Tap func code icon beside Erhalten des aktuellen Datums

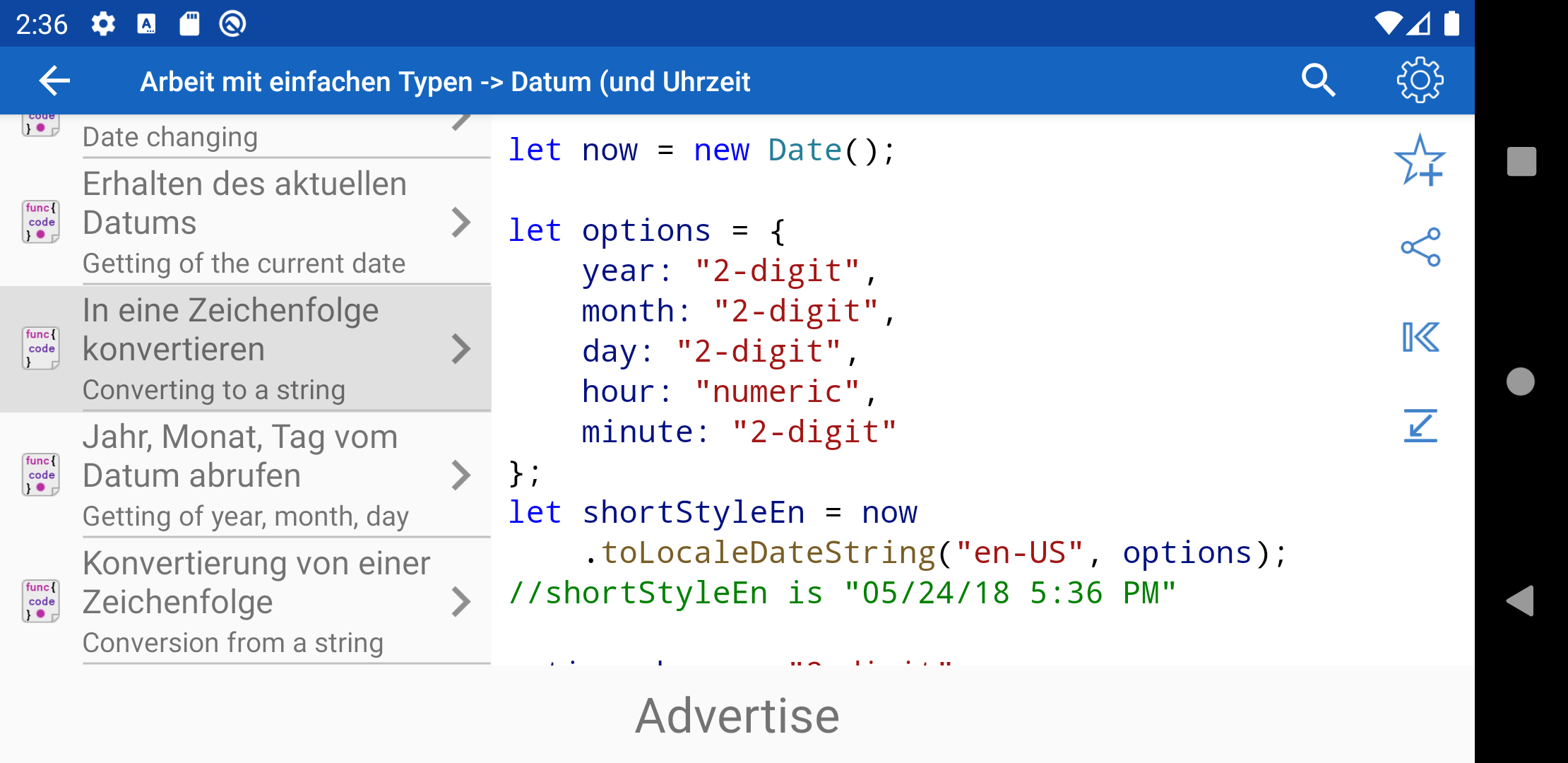click(40, 222)
